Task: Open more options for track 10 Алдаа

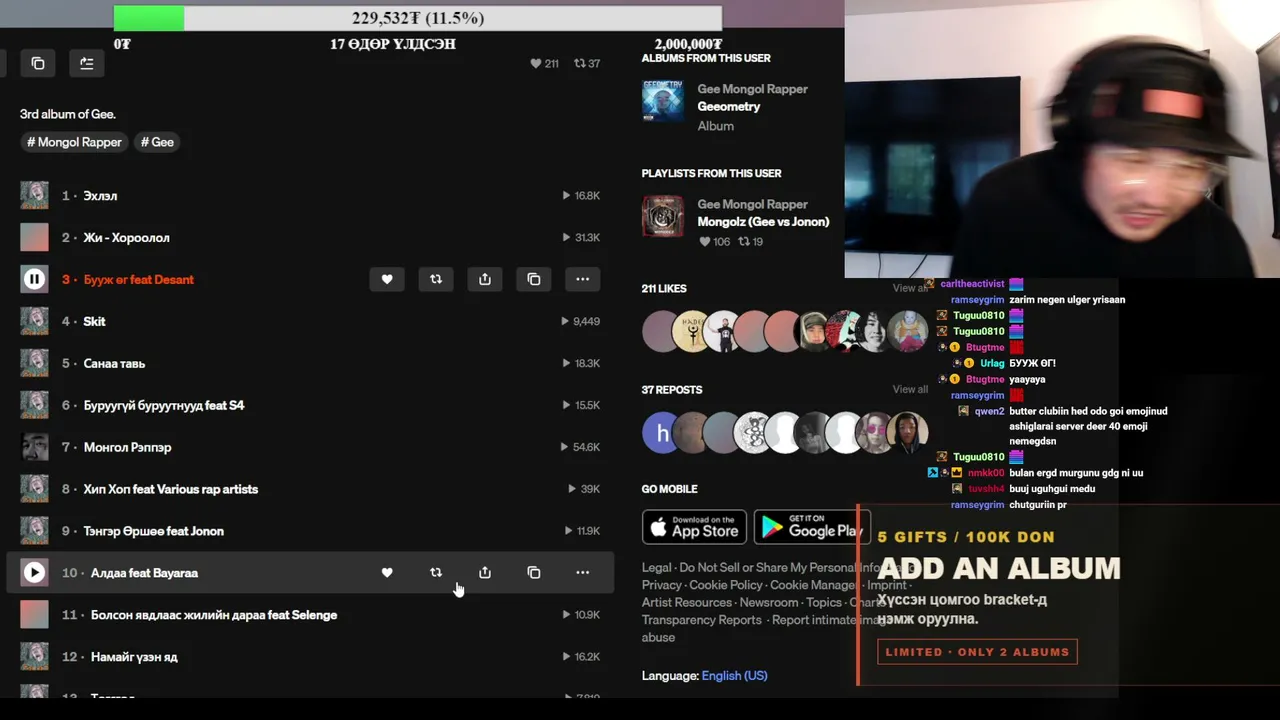Action: 583,573
